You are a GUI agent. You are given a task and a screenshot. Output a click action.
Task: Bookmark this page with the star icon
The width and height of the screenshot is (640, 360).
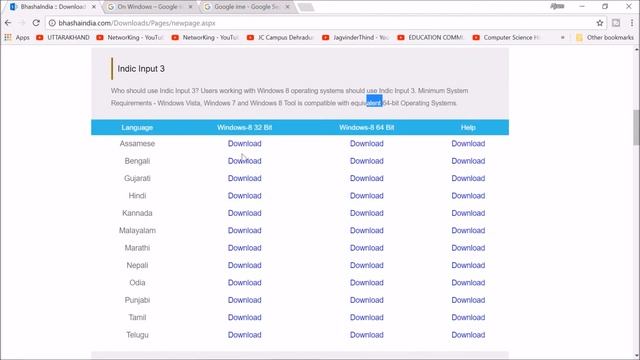pos(600,23)
